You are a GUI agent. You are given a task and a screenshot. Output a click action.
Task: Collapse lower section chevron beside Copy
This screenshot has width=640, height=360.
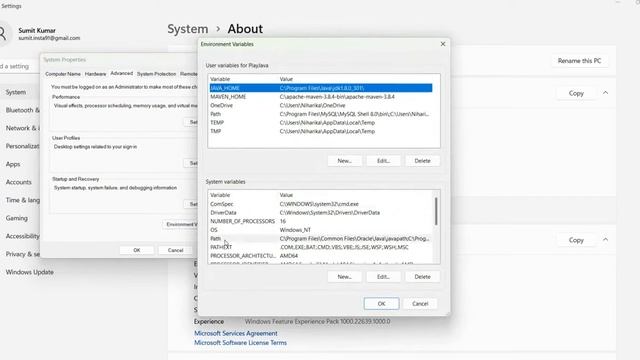[605, 240]
